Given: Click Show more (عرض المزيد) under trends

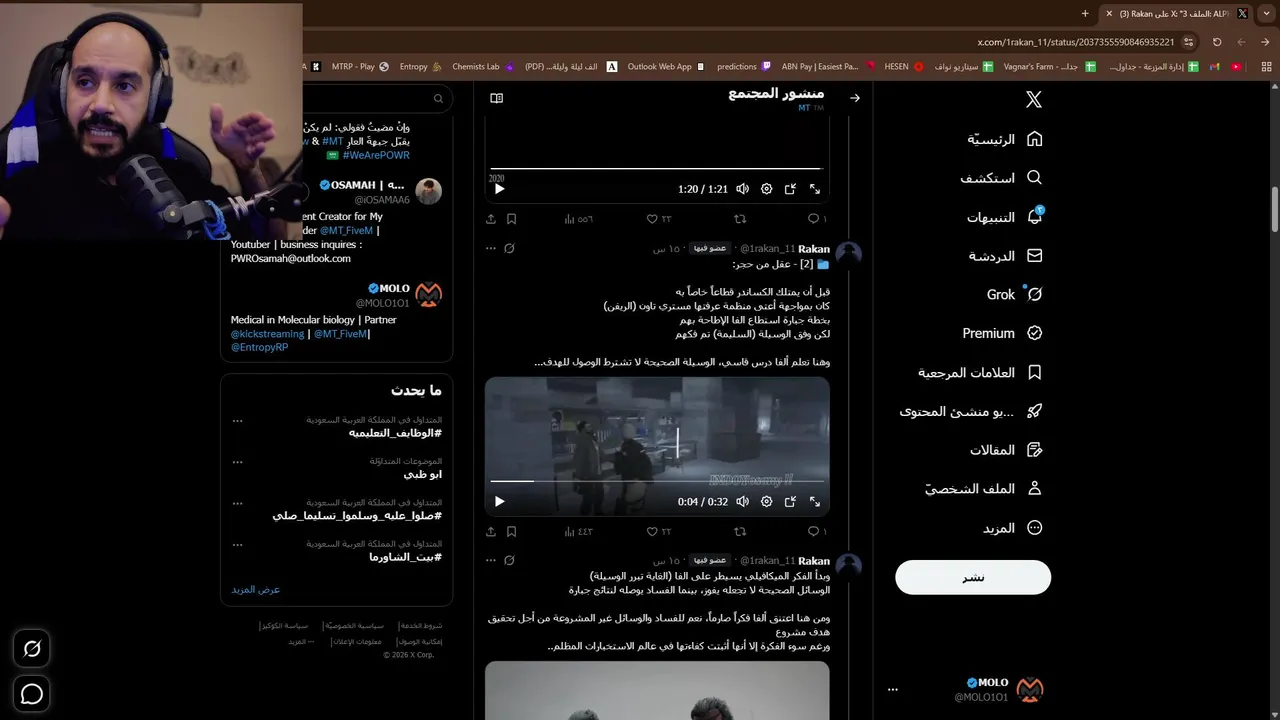Looking at the screenshot, I should (256, 589).
